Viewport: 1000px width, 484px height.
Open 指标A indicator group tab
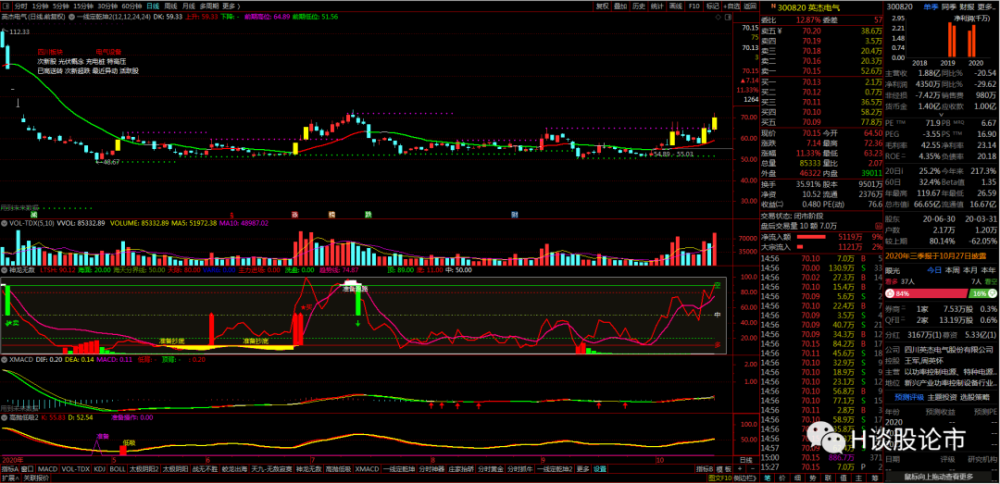point(10,469)
